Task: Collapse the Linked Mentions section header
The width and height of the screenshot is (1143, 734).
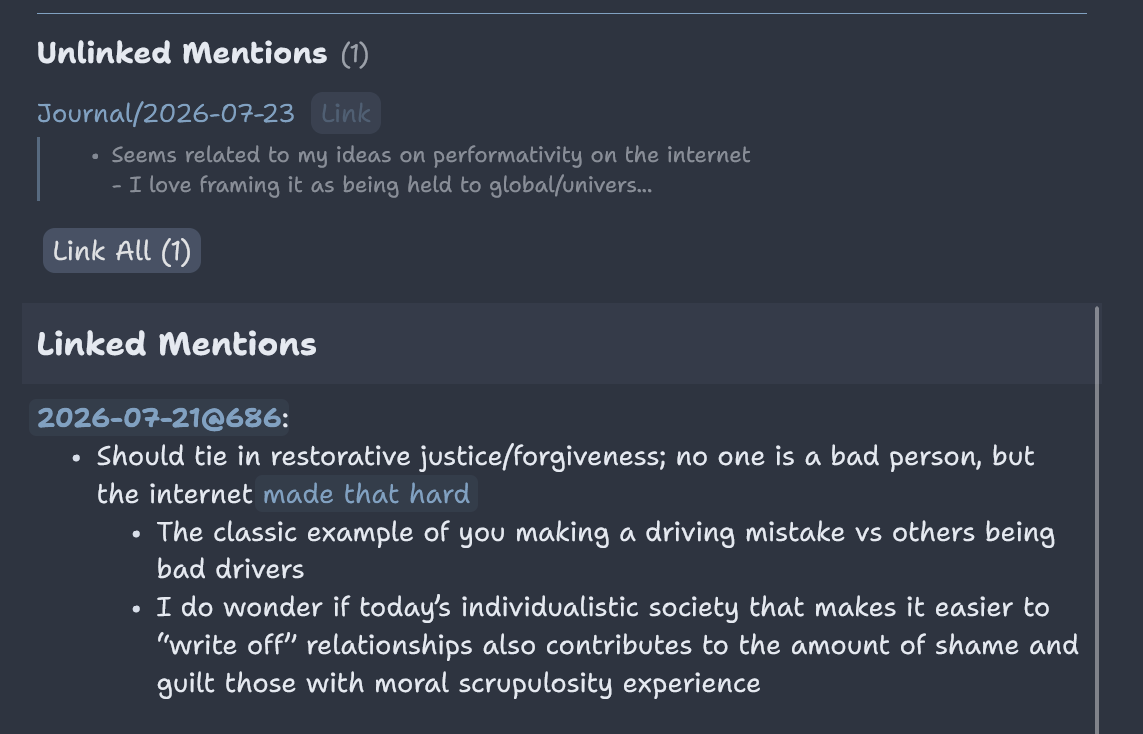Action: 176,344
